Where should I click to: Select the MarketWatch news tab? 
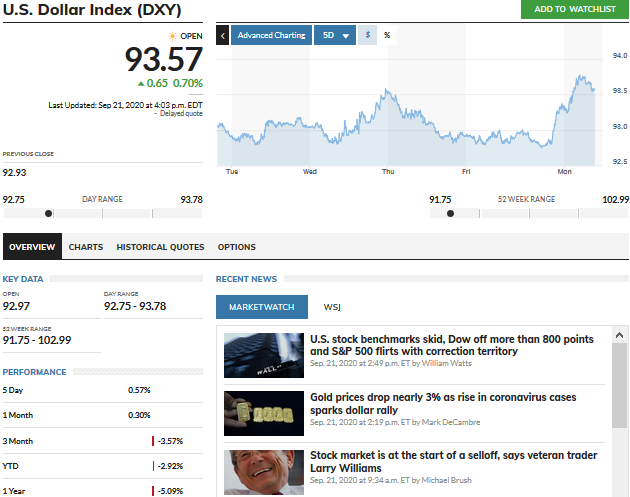(262, 307)
